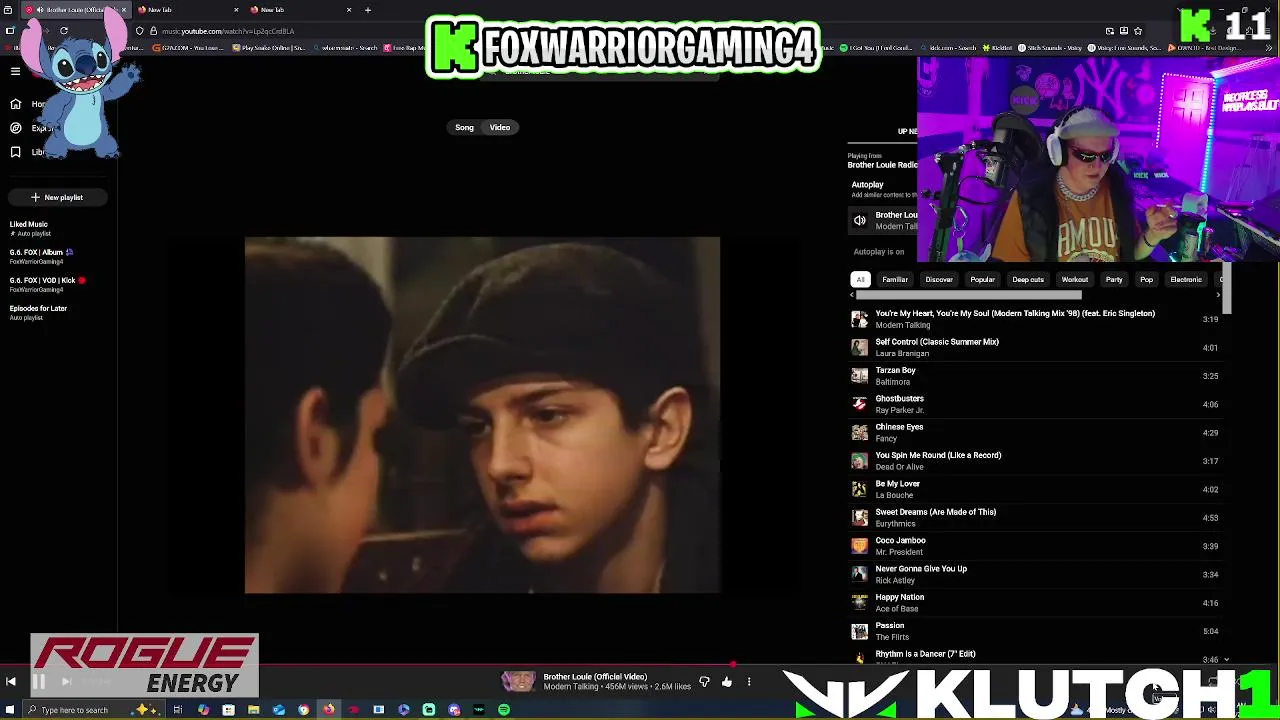1280x720 pixels.
Task: Select the Pop filter chip
Action: (x=1147, y=279)
